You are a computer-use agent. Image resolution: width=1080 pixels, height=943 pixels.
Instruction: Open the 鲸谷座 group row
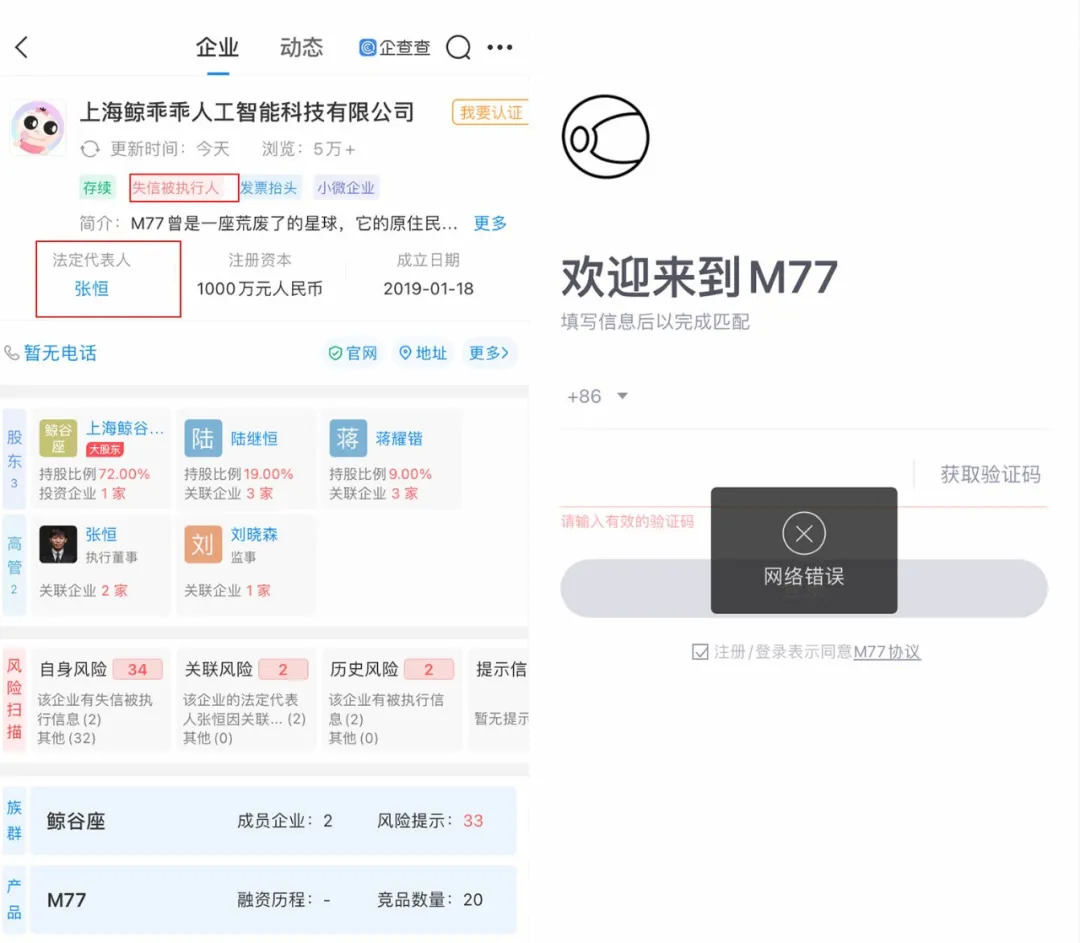(273, 821)
